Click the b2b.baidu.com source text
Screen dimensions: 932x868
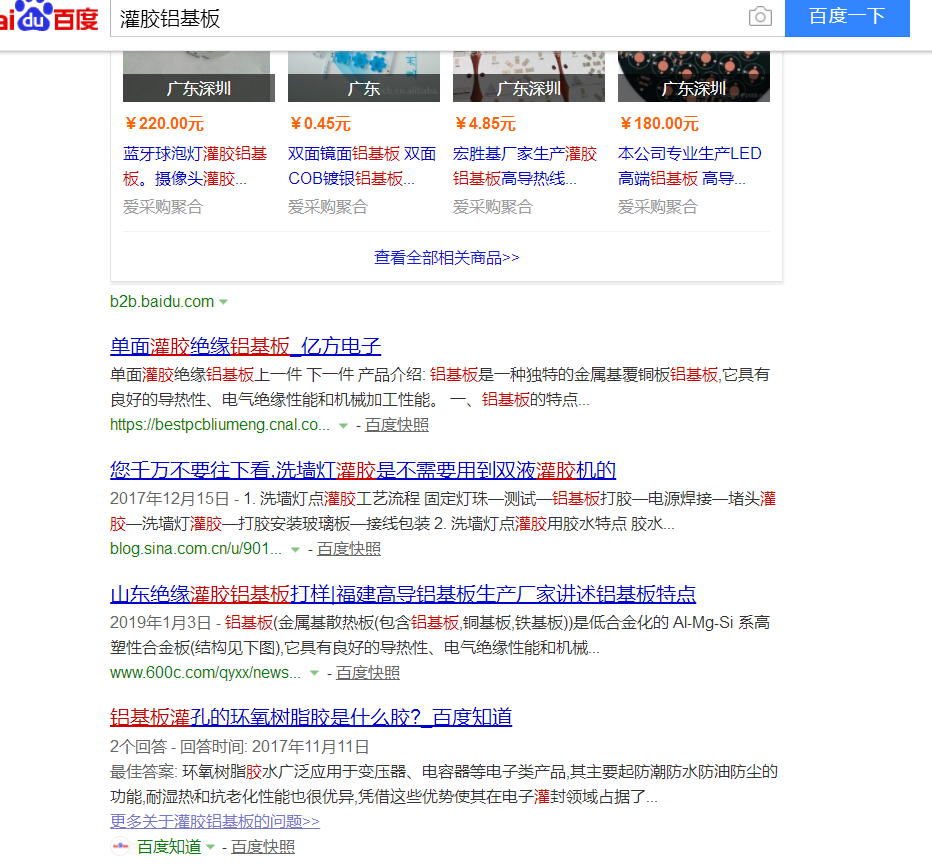tap(162, 301)
